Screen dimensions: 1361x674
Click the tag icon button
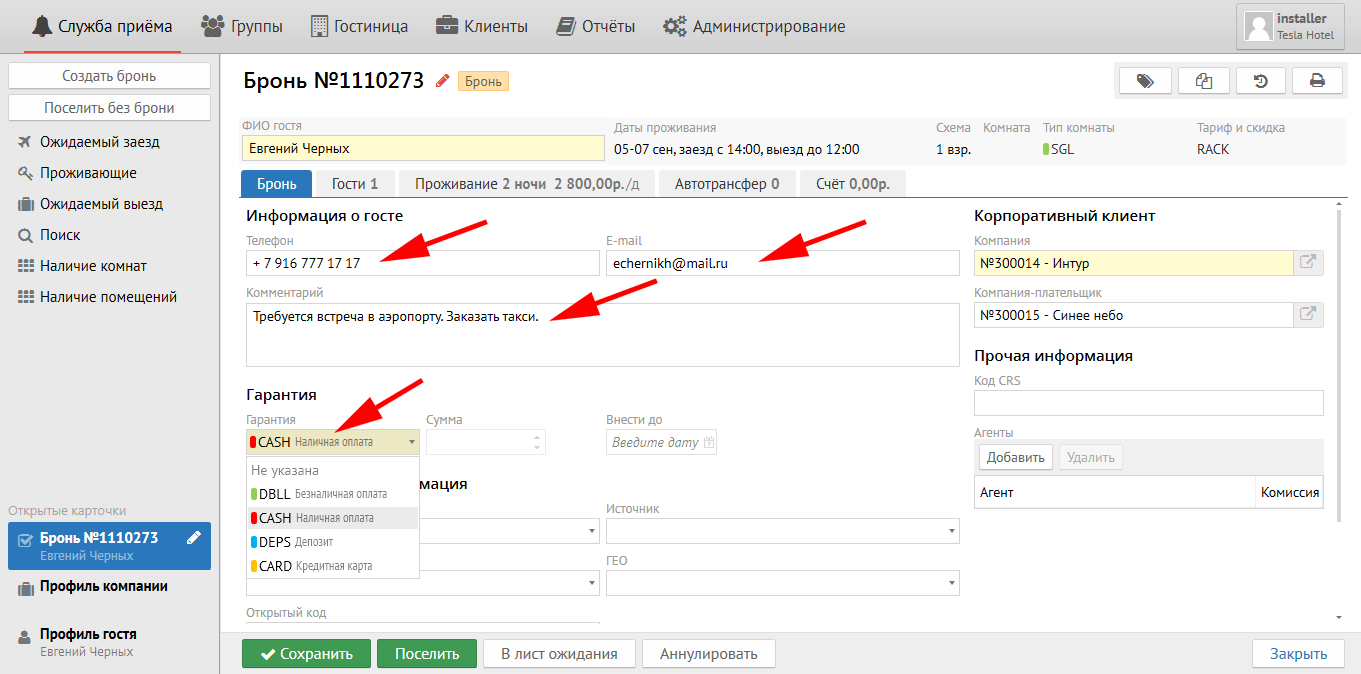coord(1145,81)
